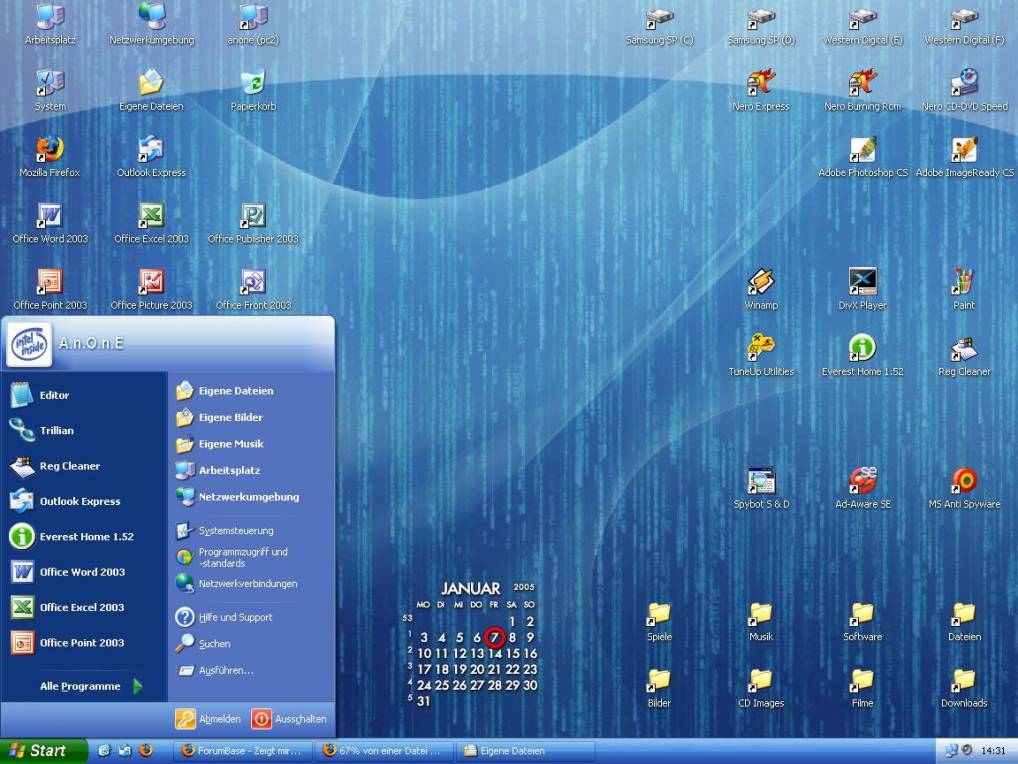Click the Outlook Express quick launch icon

125,750
